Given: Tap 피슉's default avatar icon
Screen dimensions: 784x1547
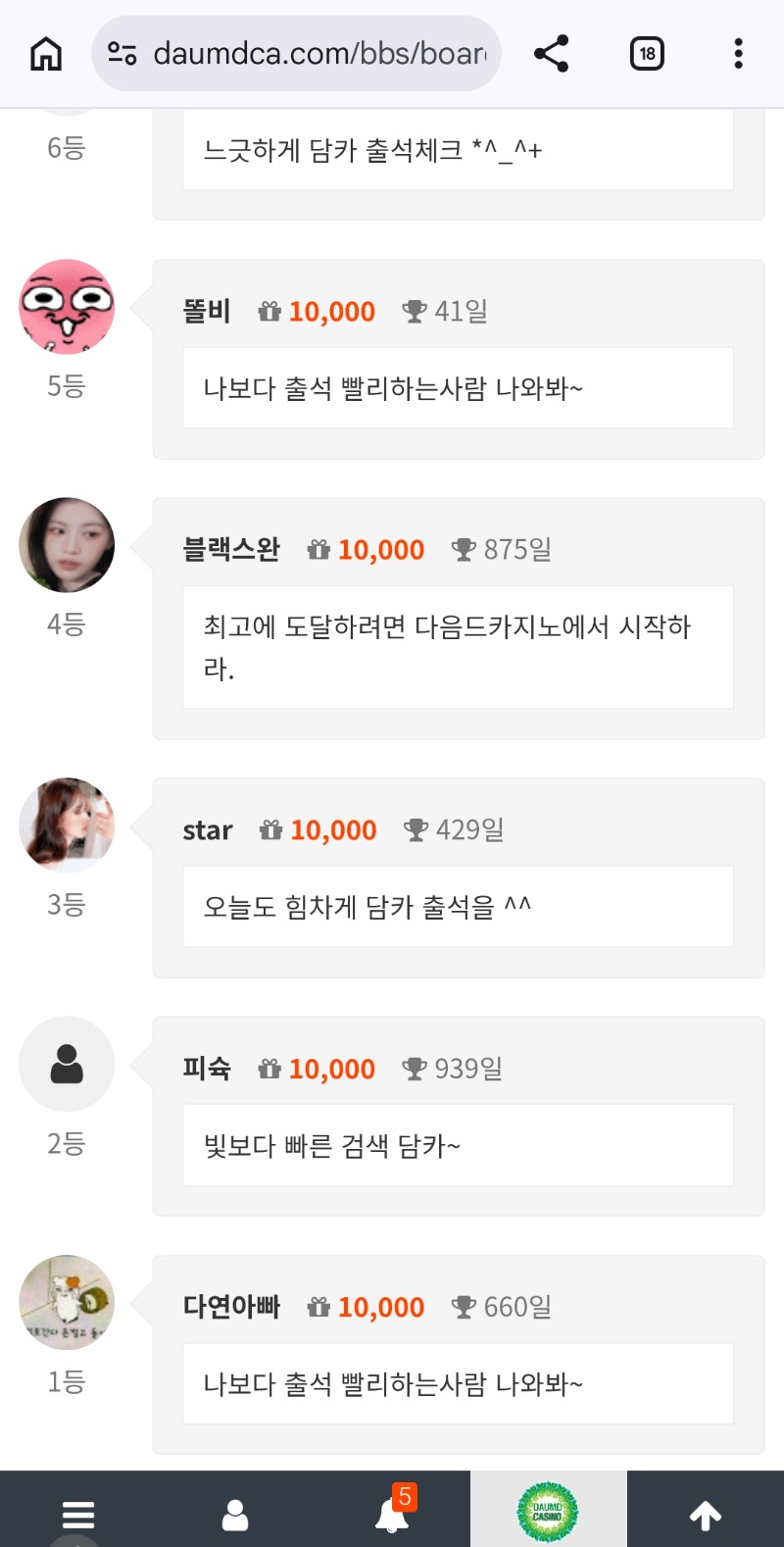Looking at the screenshot, I should pyautogui.click(x=67, y=1064).
